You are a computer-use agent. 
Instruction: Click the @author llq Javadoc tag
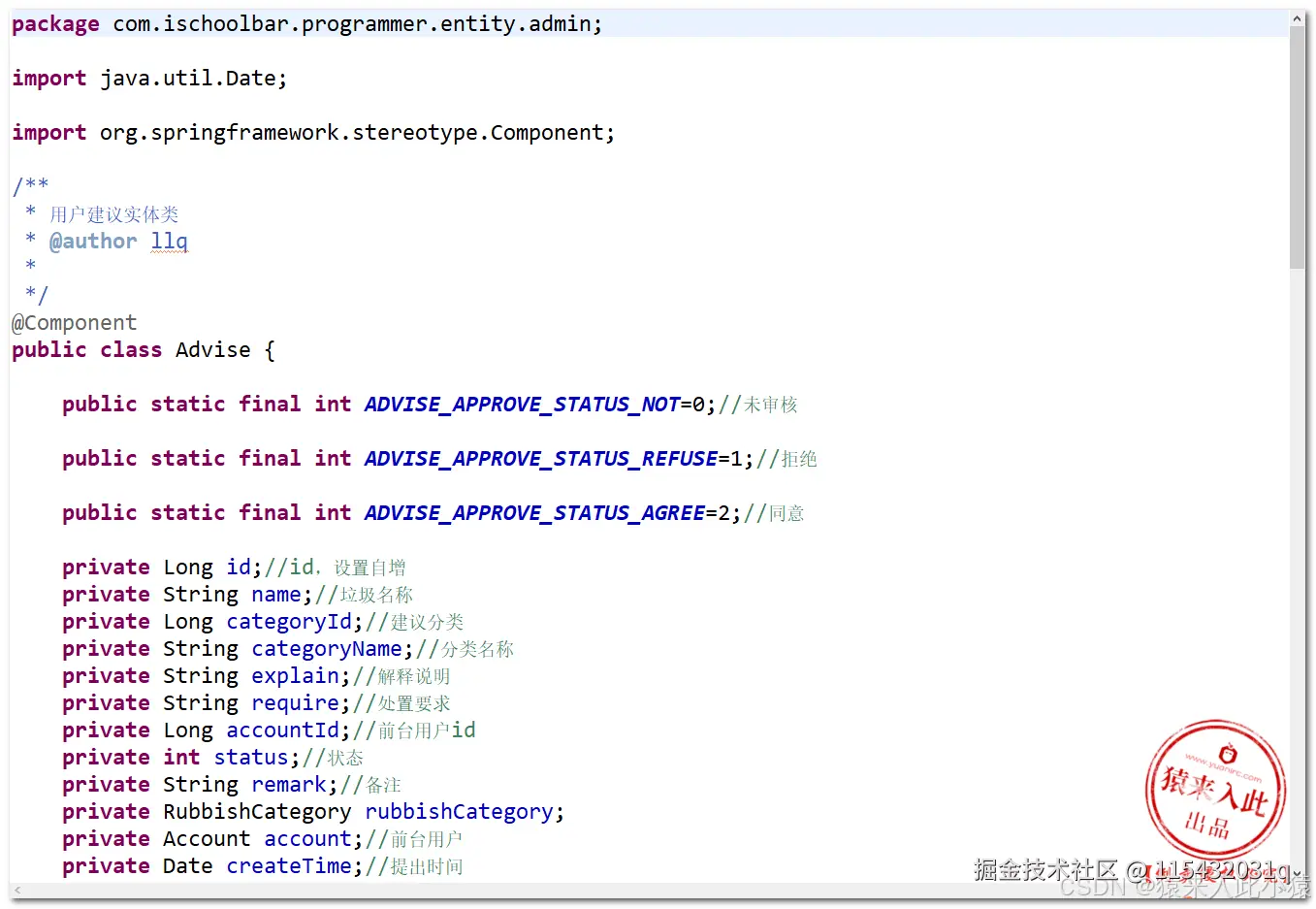(118, 242)
